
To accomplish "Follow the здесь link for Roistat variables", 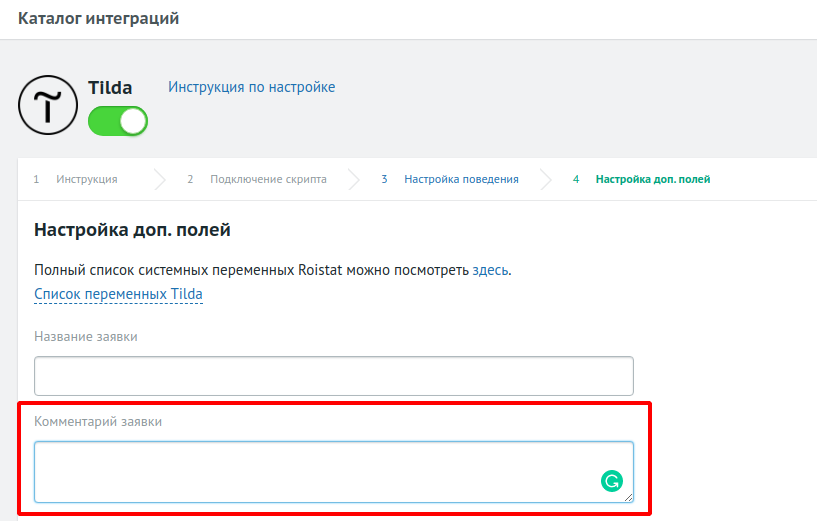I will [x=490, y=270].
